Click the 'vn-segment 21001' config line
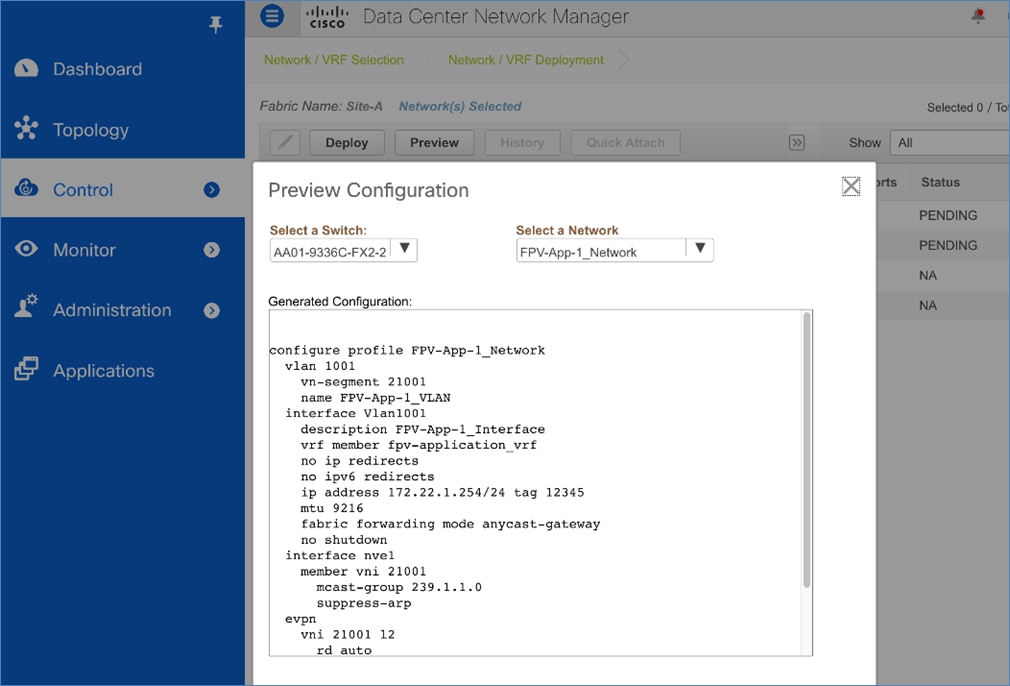1010x686 pixels. (x=363, y=381)
